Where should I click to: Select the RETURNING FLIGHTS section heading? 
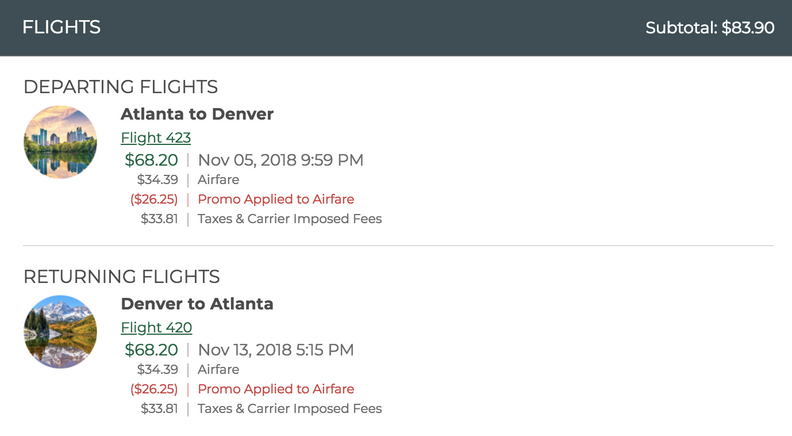point(121,277)
